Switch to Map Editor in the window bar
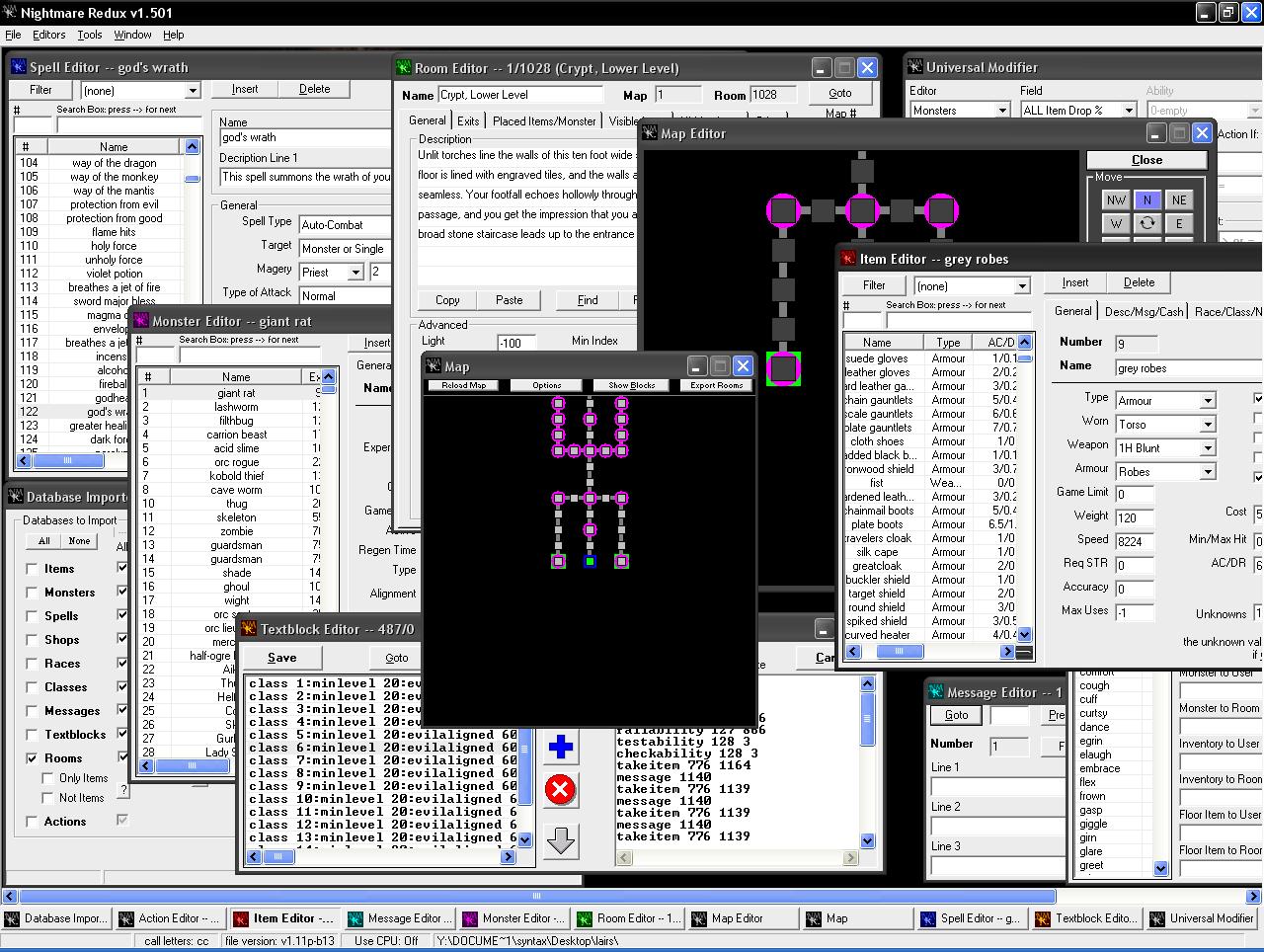The width and height of the screenshot is (1264, 952). (x=744, y=918)
